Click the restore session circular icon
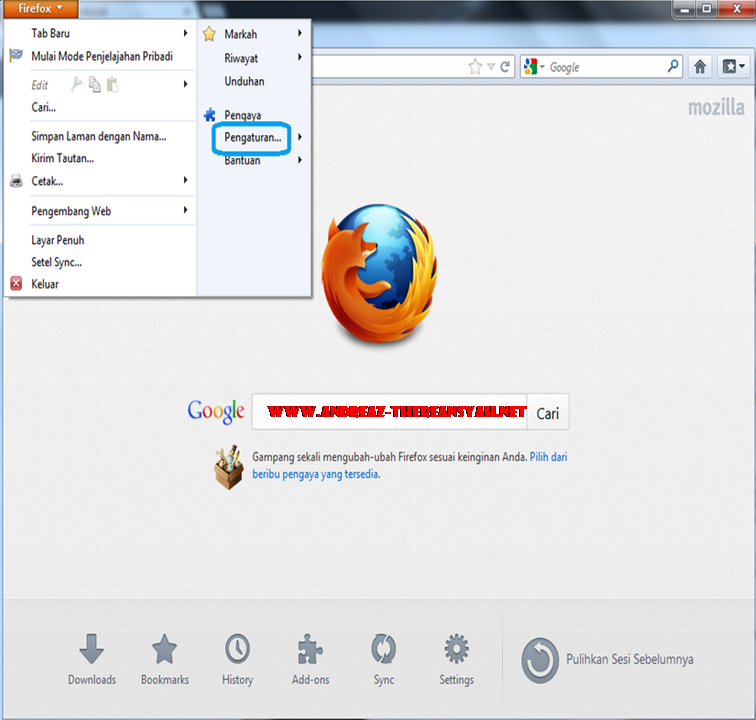Viewport: 756px width, 720px height. tap(540, 660)
